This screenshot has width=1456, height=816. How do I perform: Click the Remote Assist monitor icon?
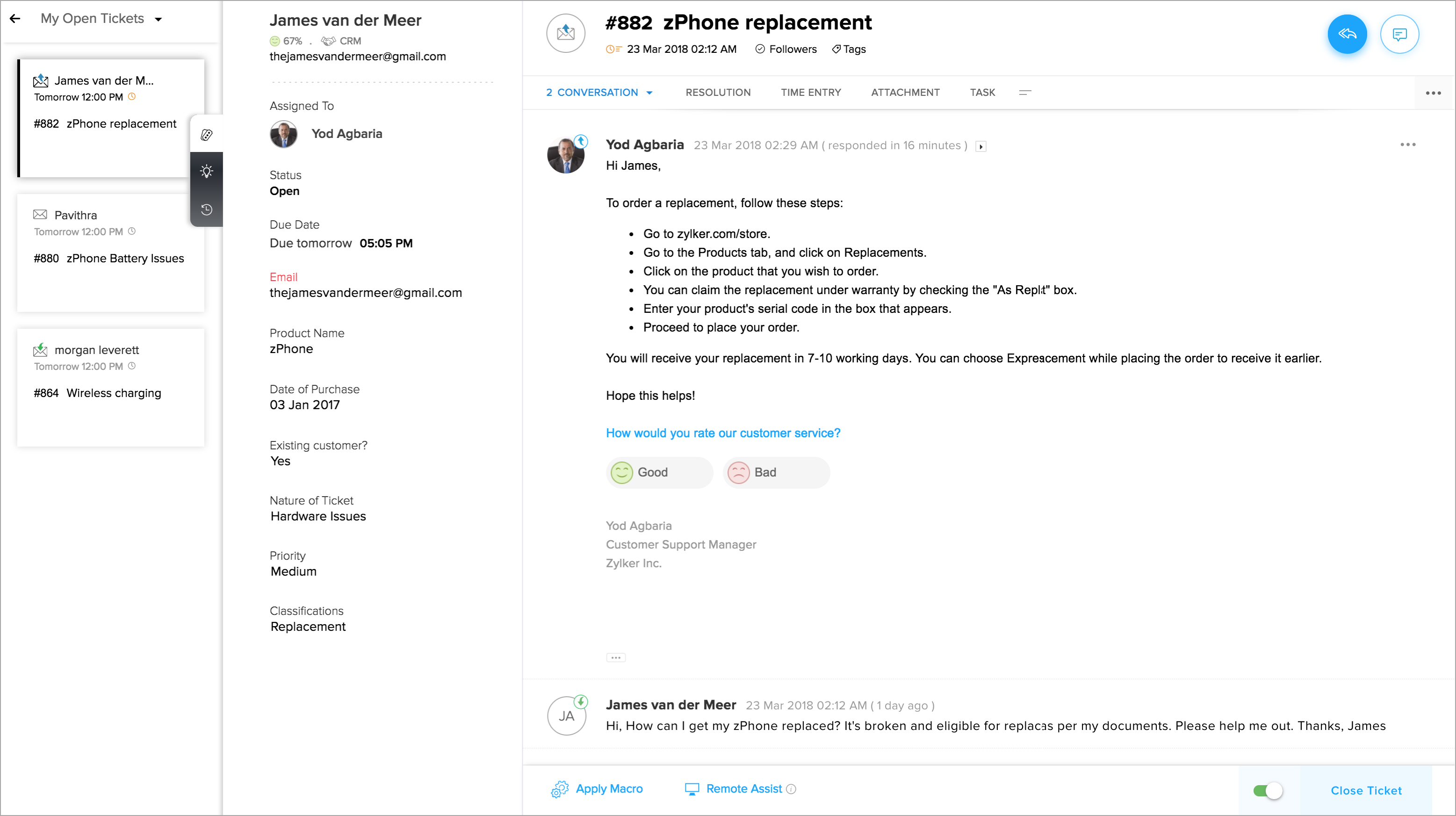692,789
